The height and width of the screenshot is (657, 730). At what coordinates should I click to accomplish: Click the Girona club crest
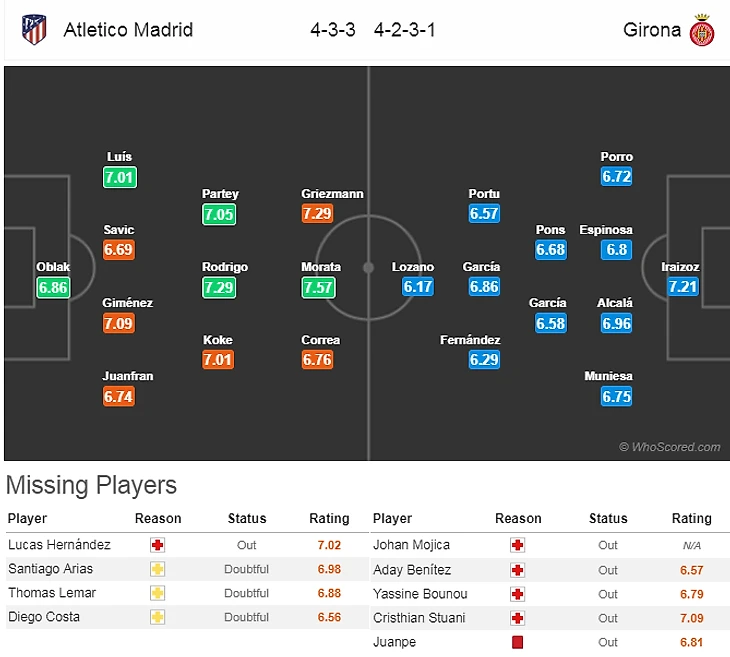pyautogui.click(x=702, y=29)
